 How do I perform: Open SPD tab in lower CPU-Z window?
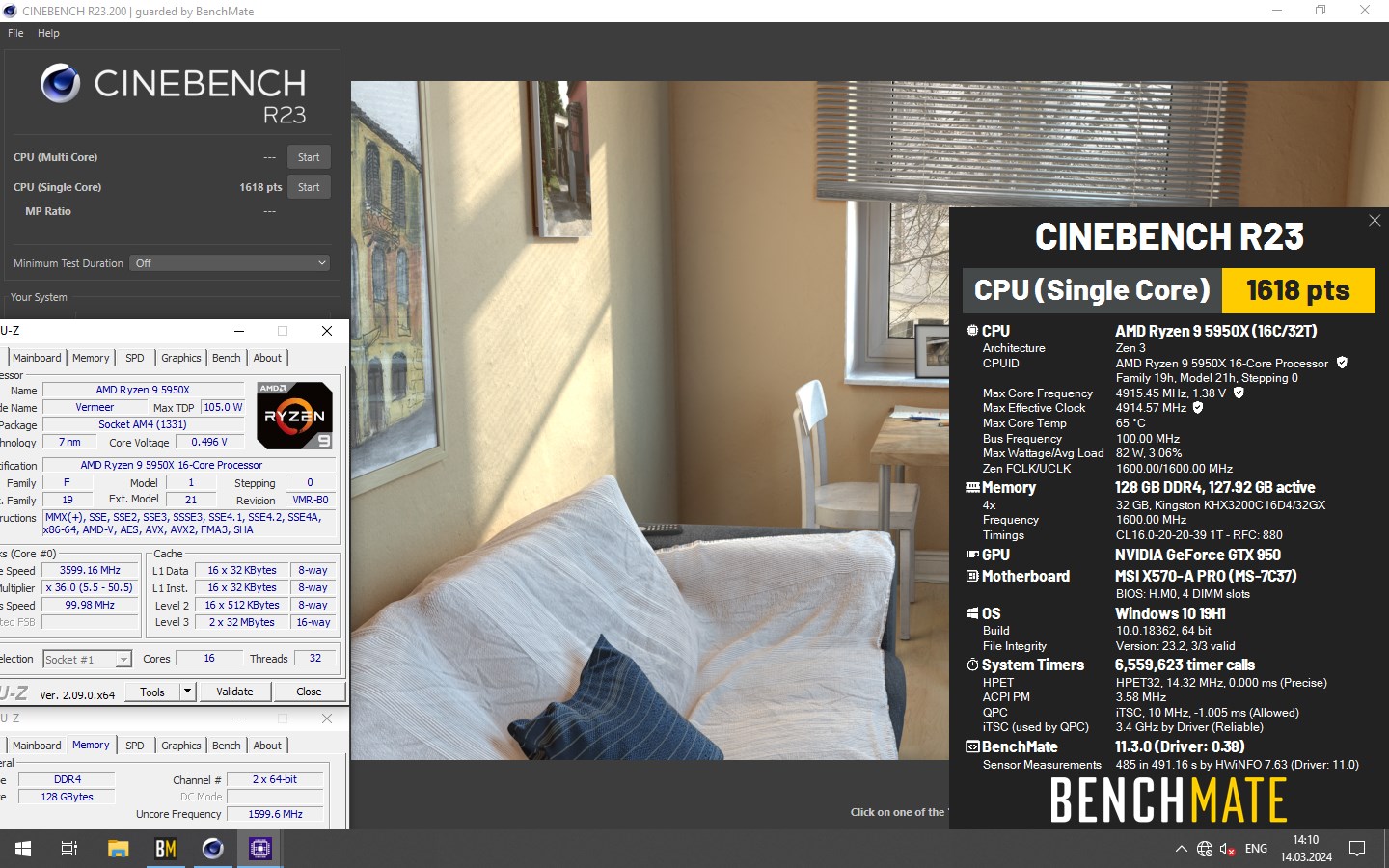pyautogui.click(x=135, y=746)
